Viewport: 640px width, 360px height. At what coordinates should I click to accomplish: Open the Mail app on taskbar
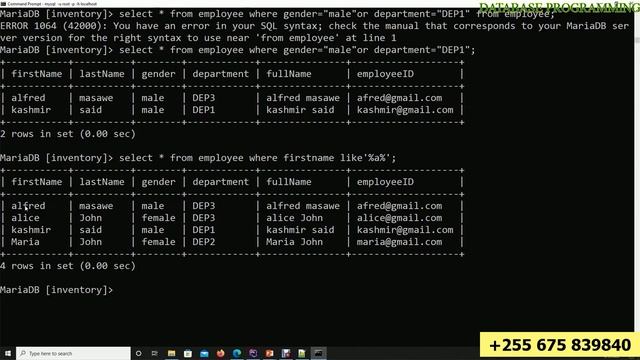pyautogui.click(x=204, y=353)
